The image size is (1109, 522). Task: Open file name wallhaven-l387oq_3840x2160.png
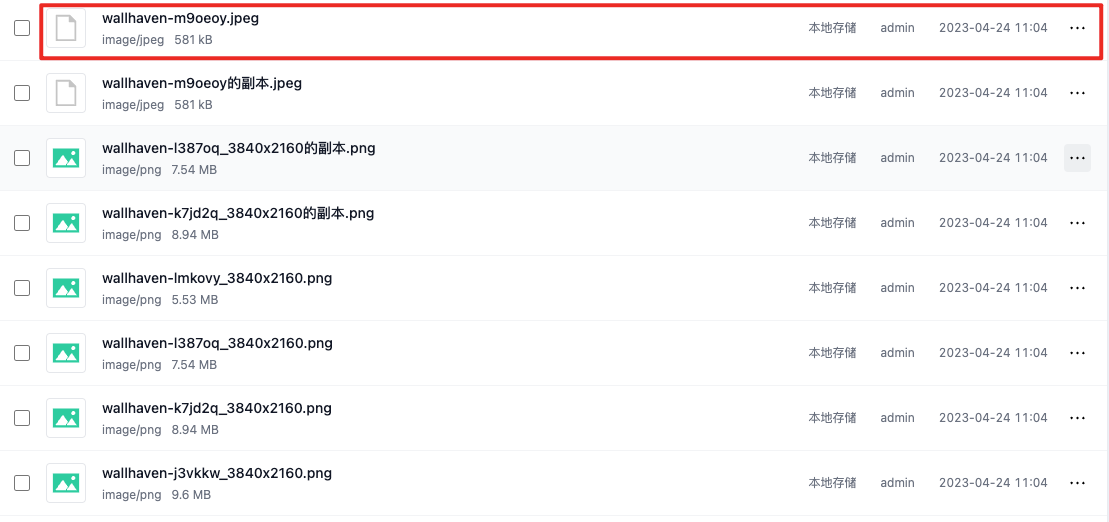click(217, 344)
